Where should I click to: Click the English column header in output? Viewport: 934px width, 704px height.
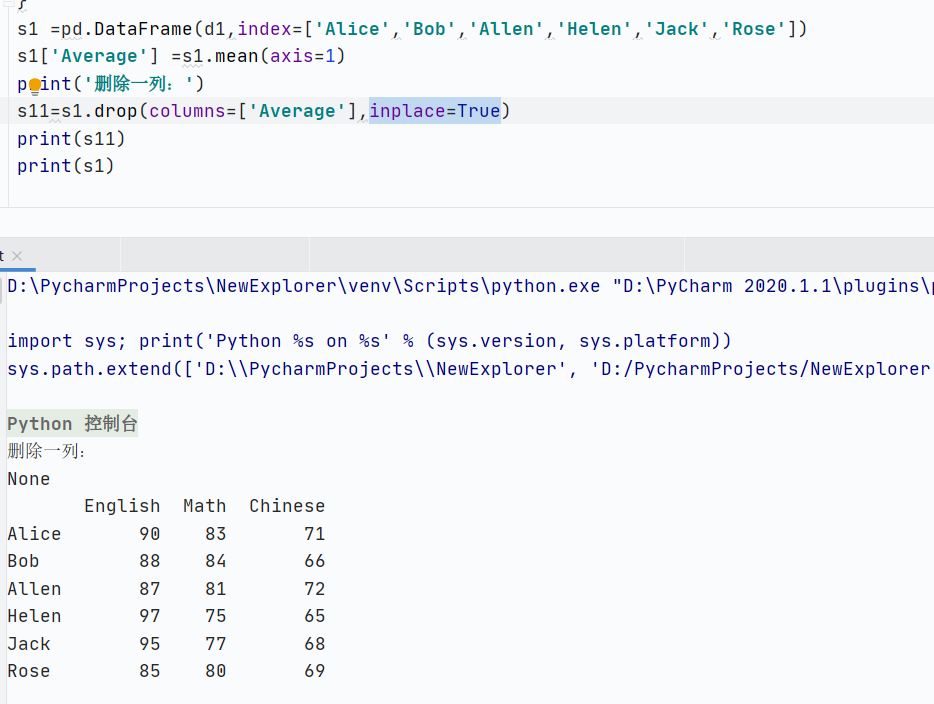click(122, 506)
